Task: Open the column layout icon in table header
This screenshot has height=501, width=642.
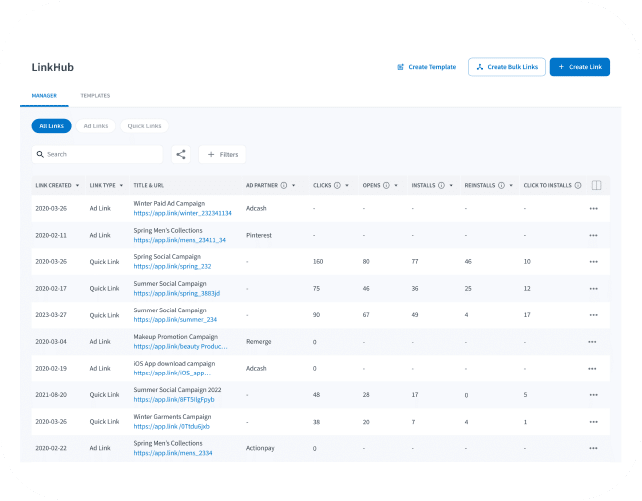Action: coord(596,185)
